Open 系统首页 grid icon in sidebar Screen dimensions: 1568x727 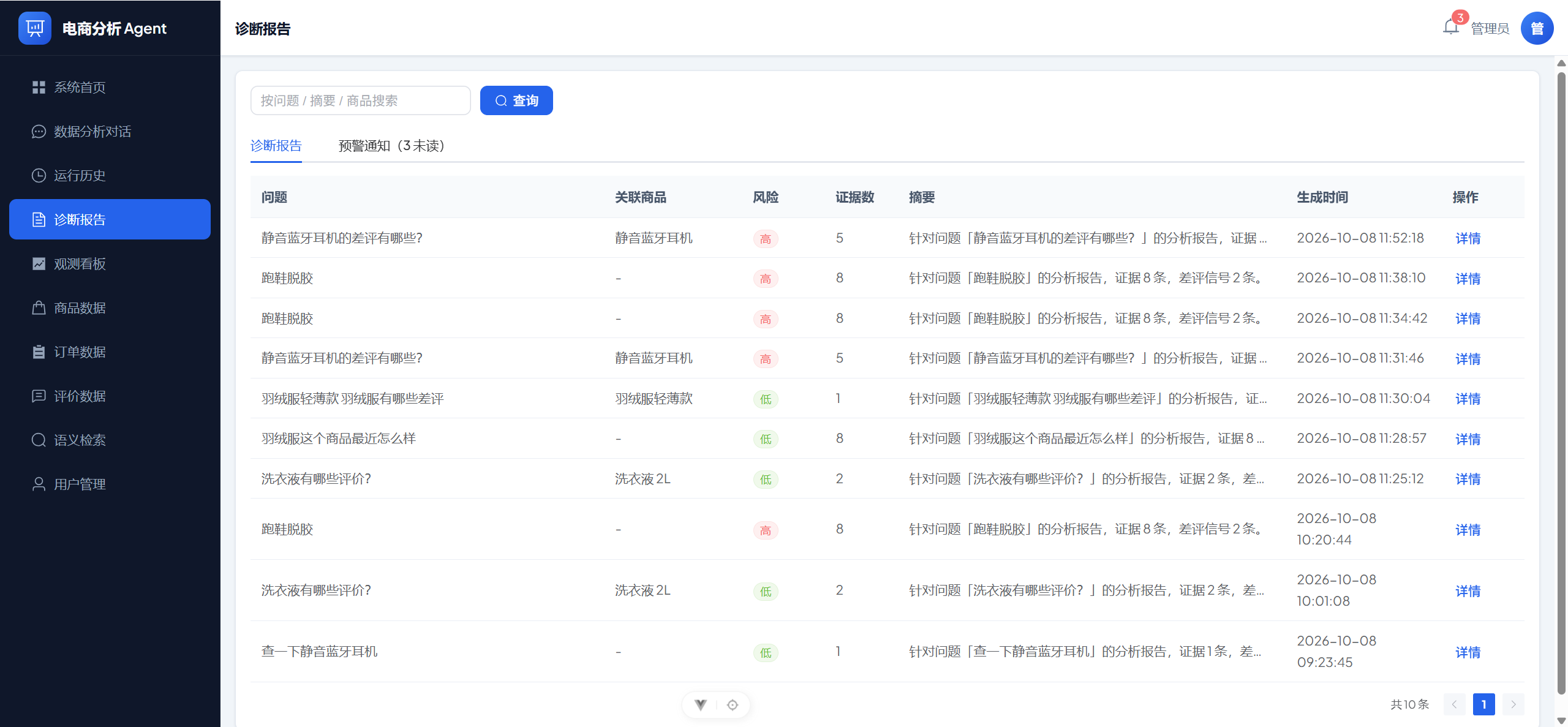pyautogui.click(x=39, y=88)
